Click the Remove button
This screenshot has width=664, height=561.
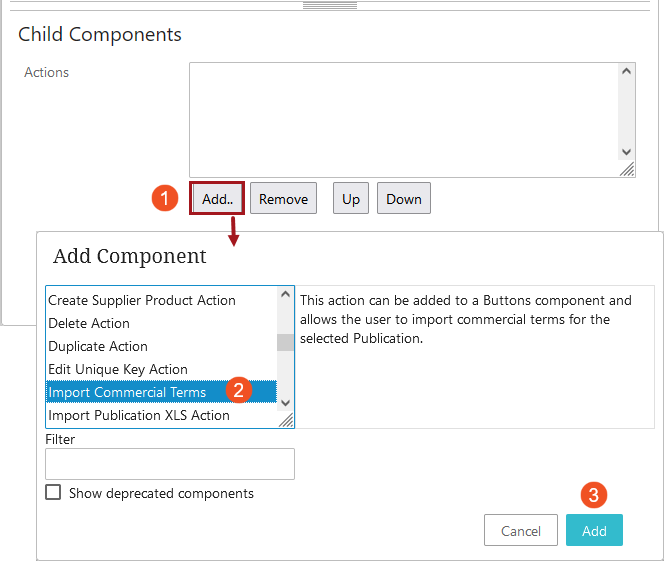pyautogui.click(x=283, y=199)
